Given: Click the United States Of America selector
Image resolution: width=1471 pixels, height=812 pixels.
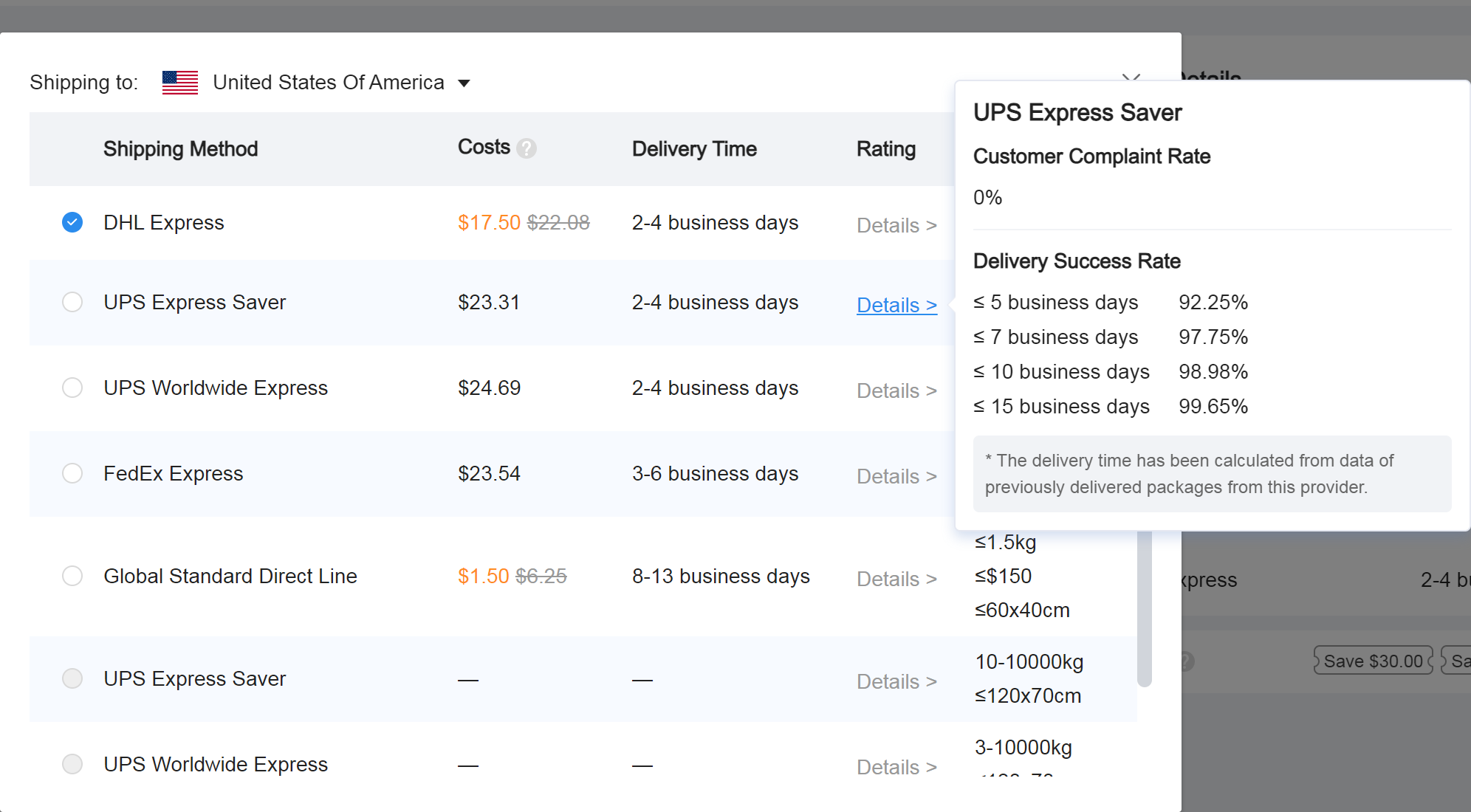Looking at the screenshot, I should tap(329, 83).
